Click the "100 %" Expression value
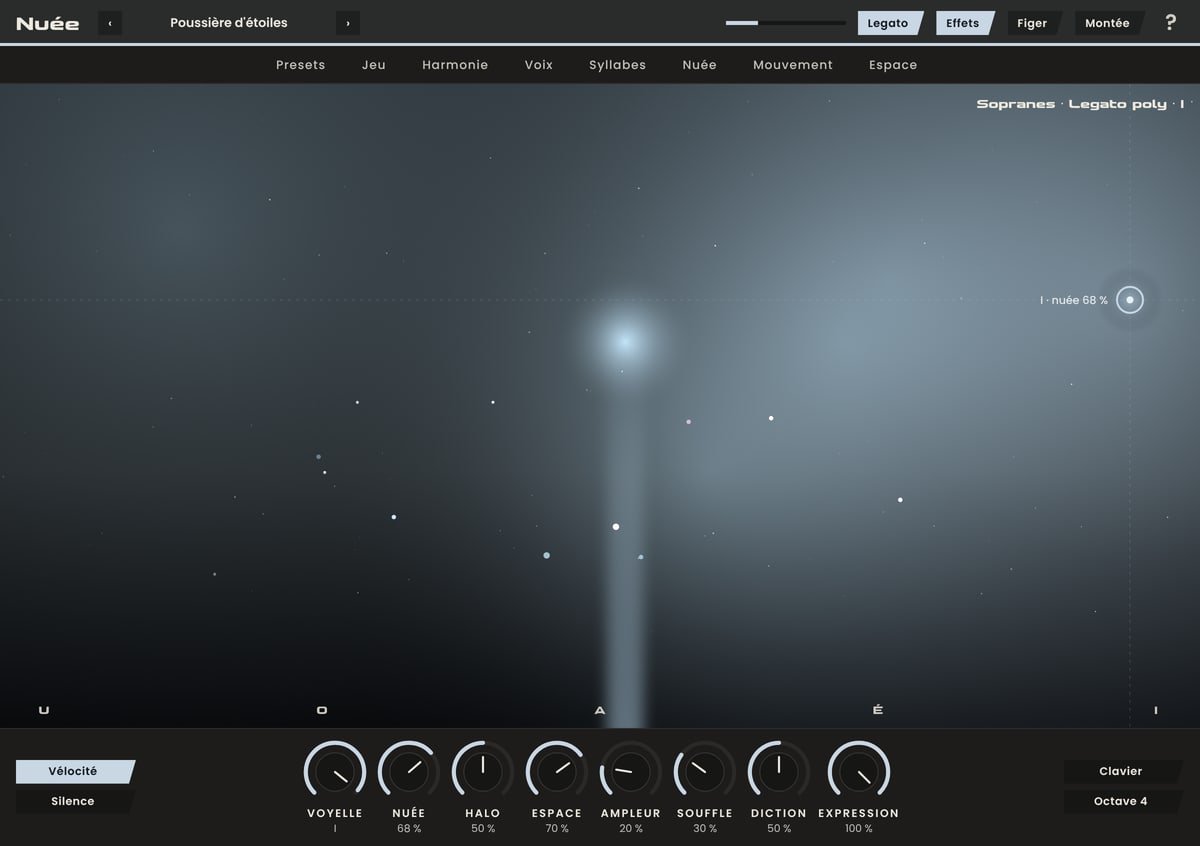Image resolution: width=1200 pixels, height=846 pixels. tap(859, 829)
